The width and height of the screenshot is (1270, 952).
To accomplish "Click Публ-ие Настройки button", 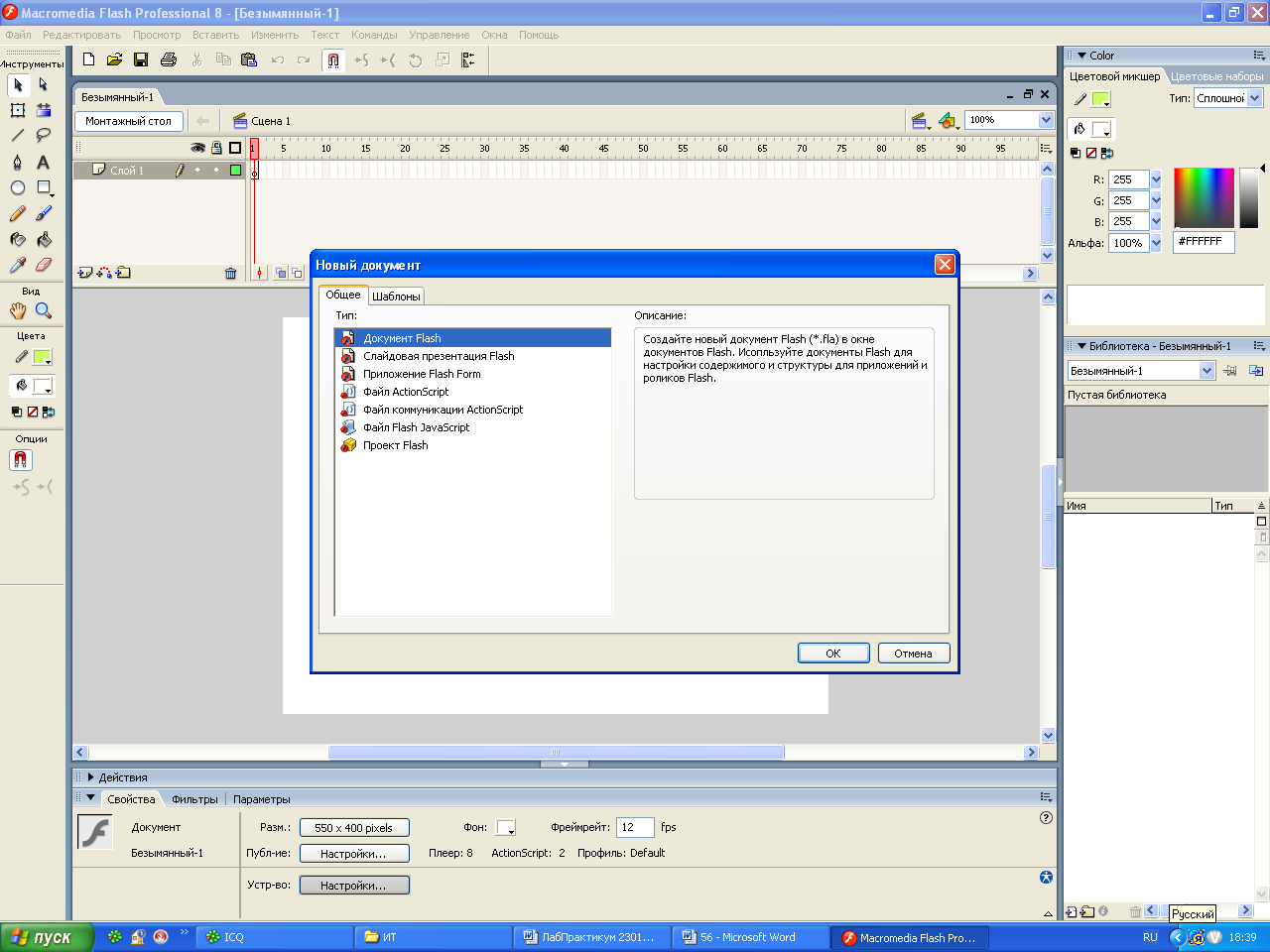I will tap(354, 853).
